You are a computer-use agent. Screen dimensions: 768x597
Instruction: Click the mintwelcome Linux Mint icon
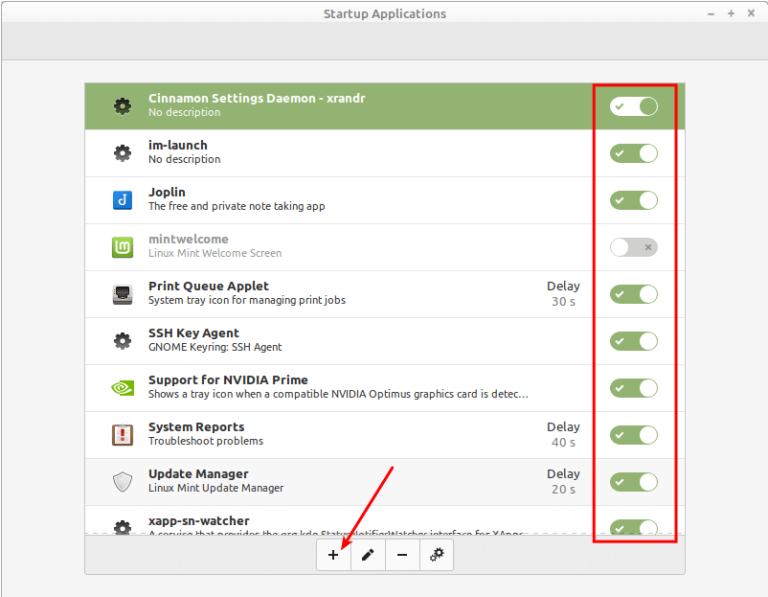pos(122,247)
